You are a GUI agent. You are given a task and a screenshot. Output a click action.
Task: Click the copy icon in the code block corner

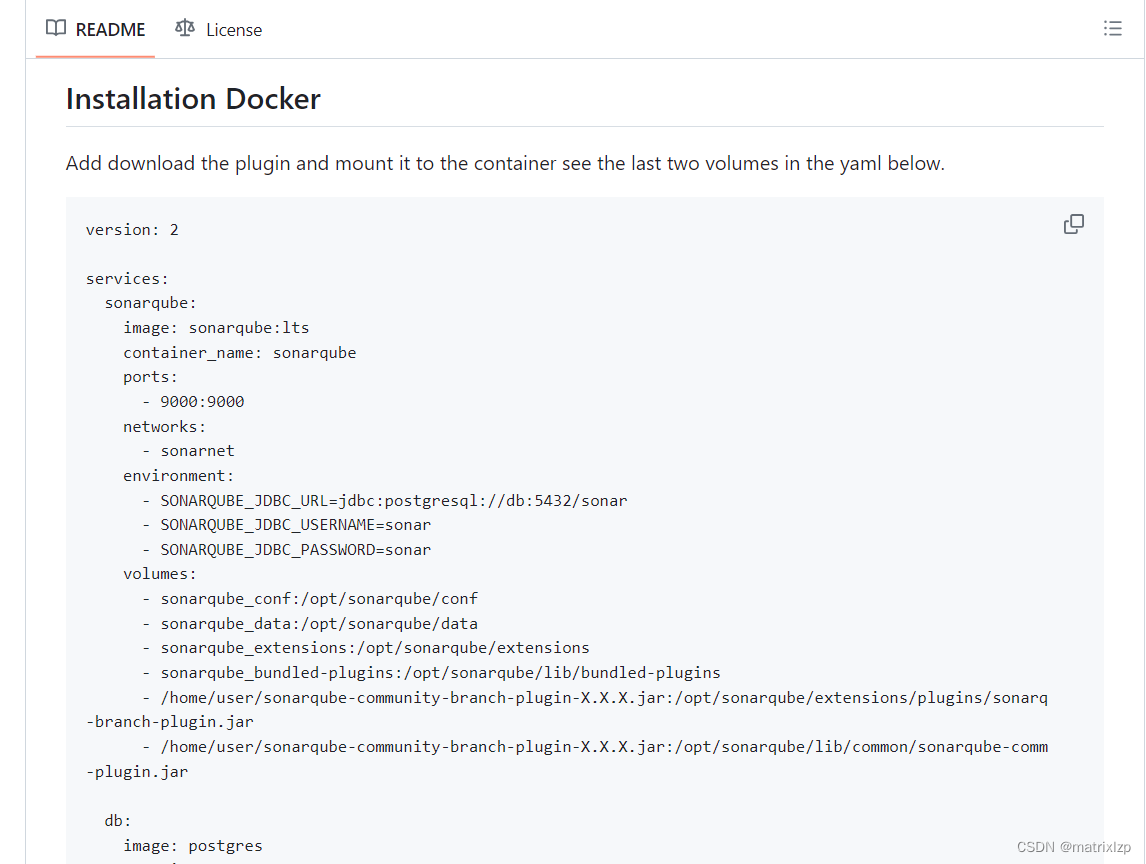click(1073, 223)
